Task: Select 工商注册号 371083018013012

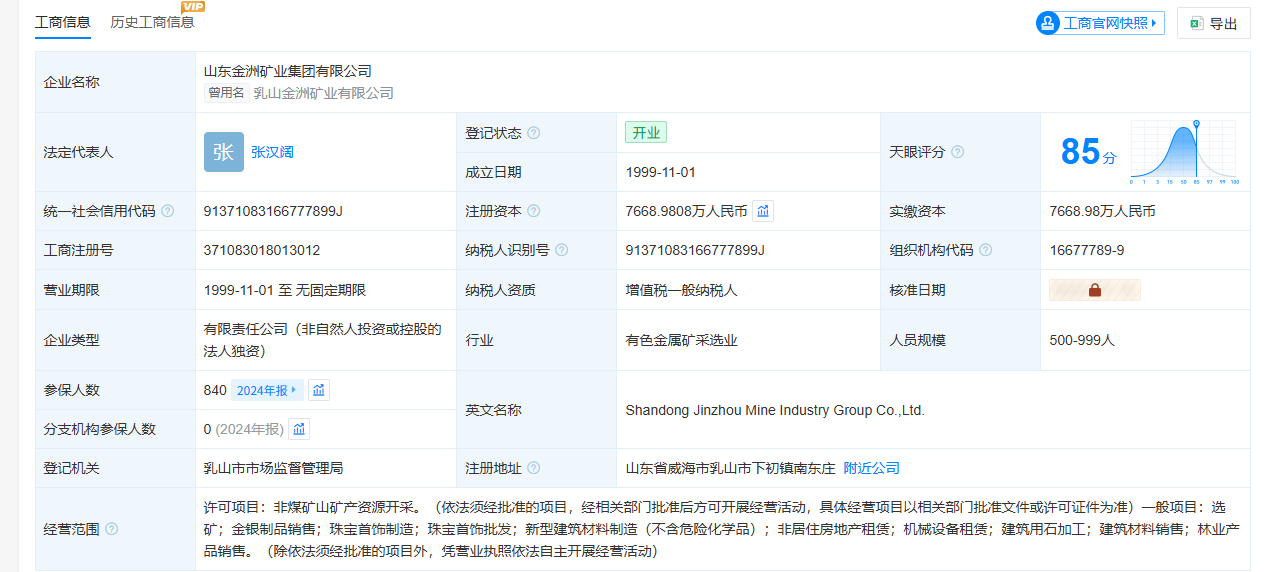Action: point(262,250)
